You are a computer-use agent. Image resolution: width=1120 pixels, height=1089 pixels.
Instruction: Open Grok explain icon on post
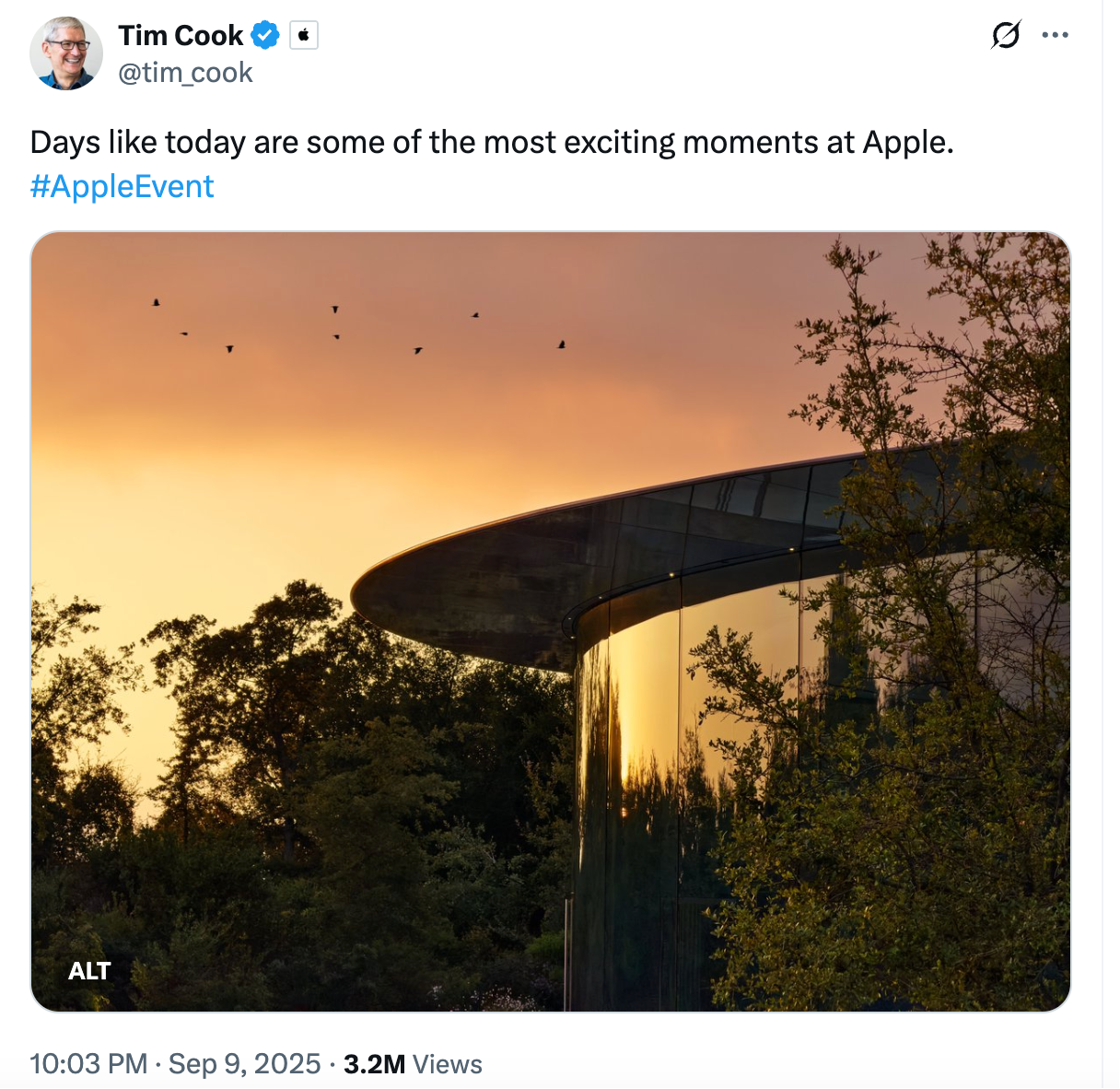[x=1006, y=35]
